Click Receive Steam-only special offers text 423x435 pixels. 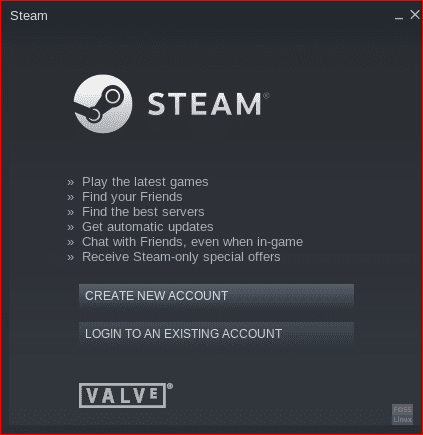[x=181, y=257]
